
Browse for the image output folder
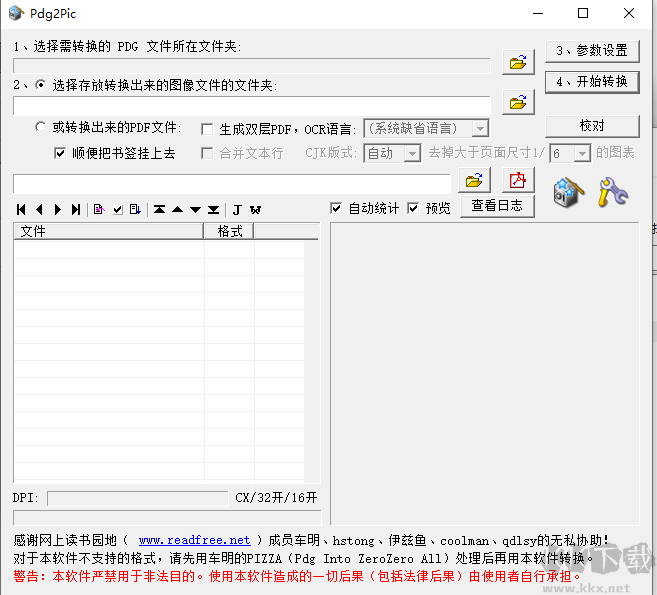518,102
